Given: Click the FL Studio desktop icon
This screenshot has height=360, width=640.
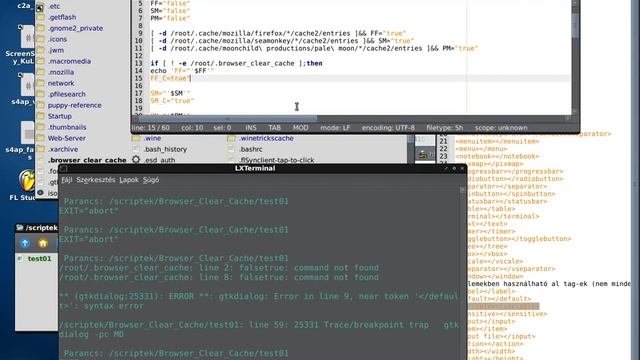Looking at the screenshot, I should (27, 180).
